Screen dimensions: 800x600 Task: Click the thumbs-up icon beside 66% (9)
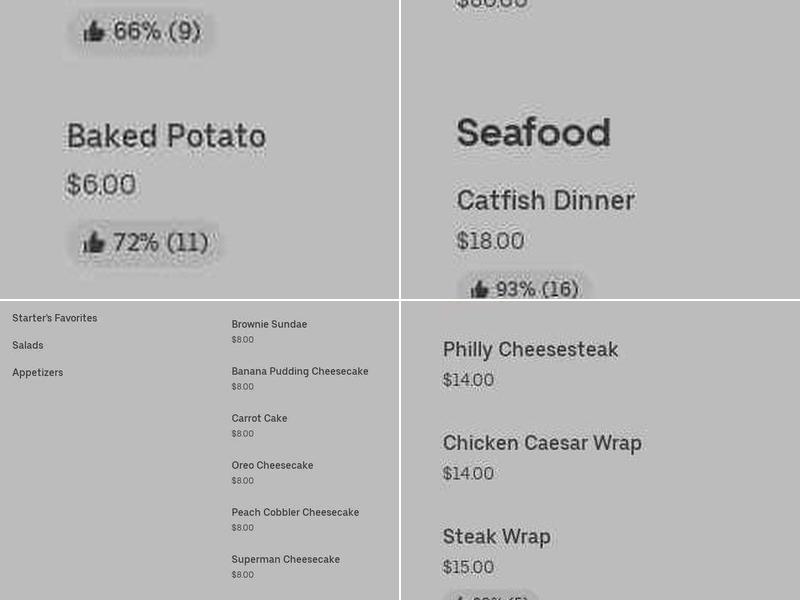pos(95,30)
